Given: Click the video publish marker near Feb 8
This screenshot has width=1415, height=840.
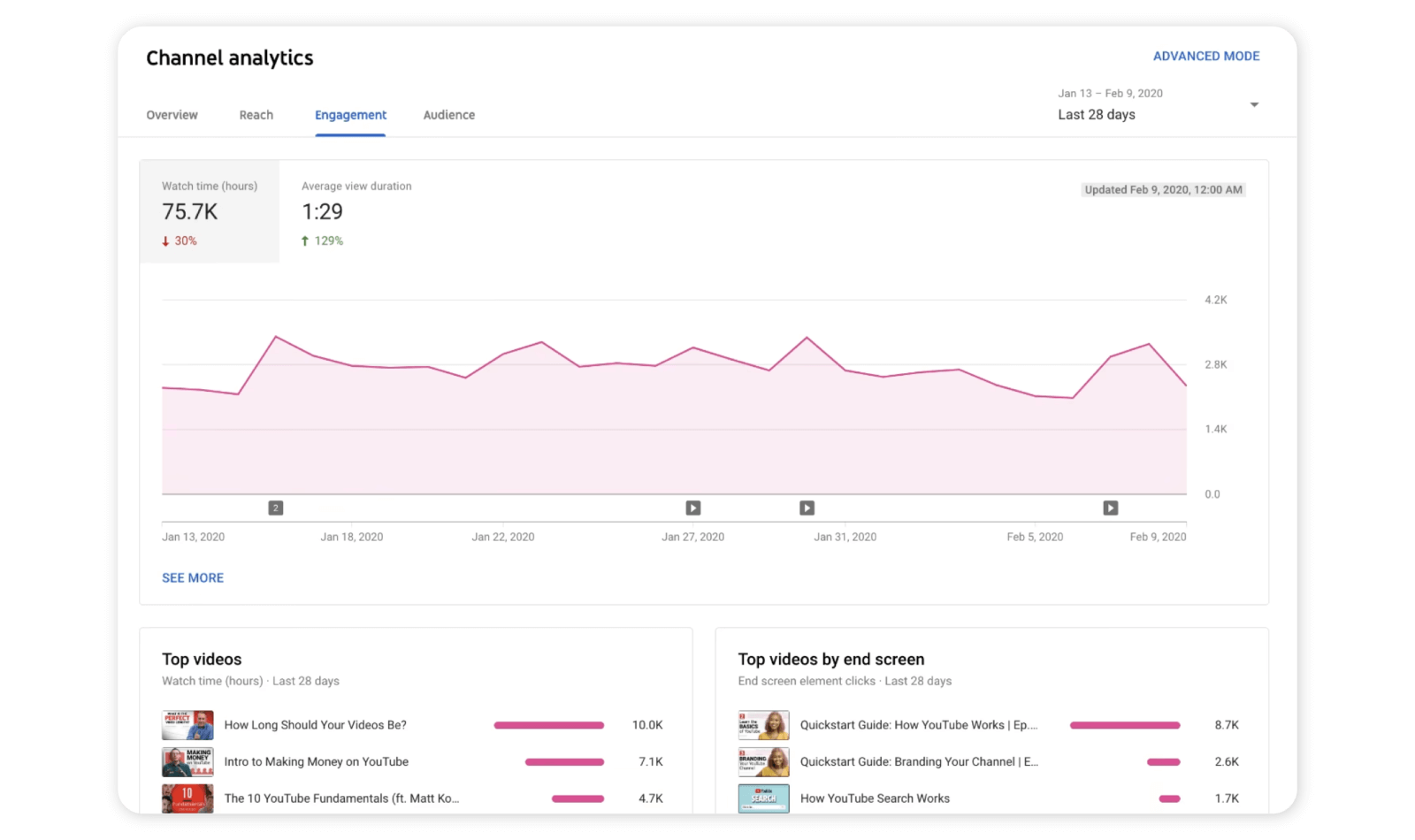Looking at the screenshot, I should pos(1110,507).
